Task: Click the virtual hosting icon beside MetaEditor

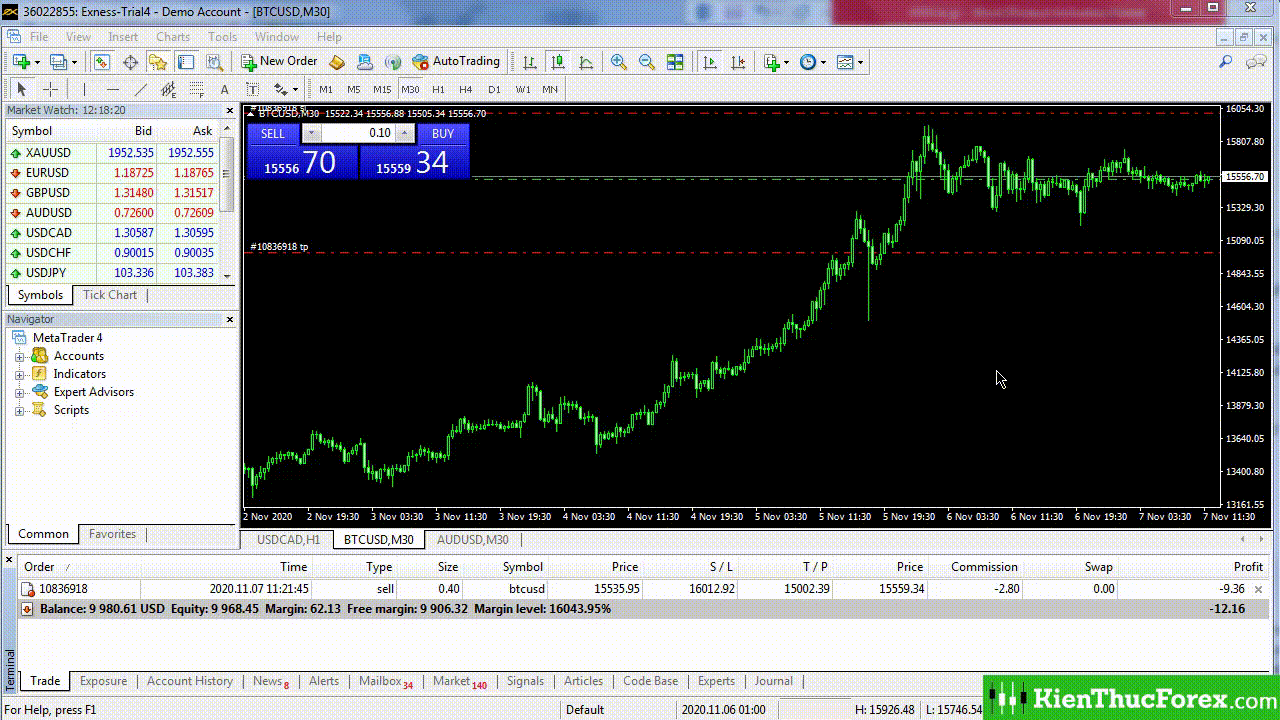Action: pyautogui.click(x=365, y=62)
